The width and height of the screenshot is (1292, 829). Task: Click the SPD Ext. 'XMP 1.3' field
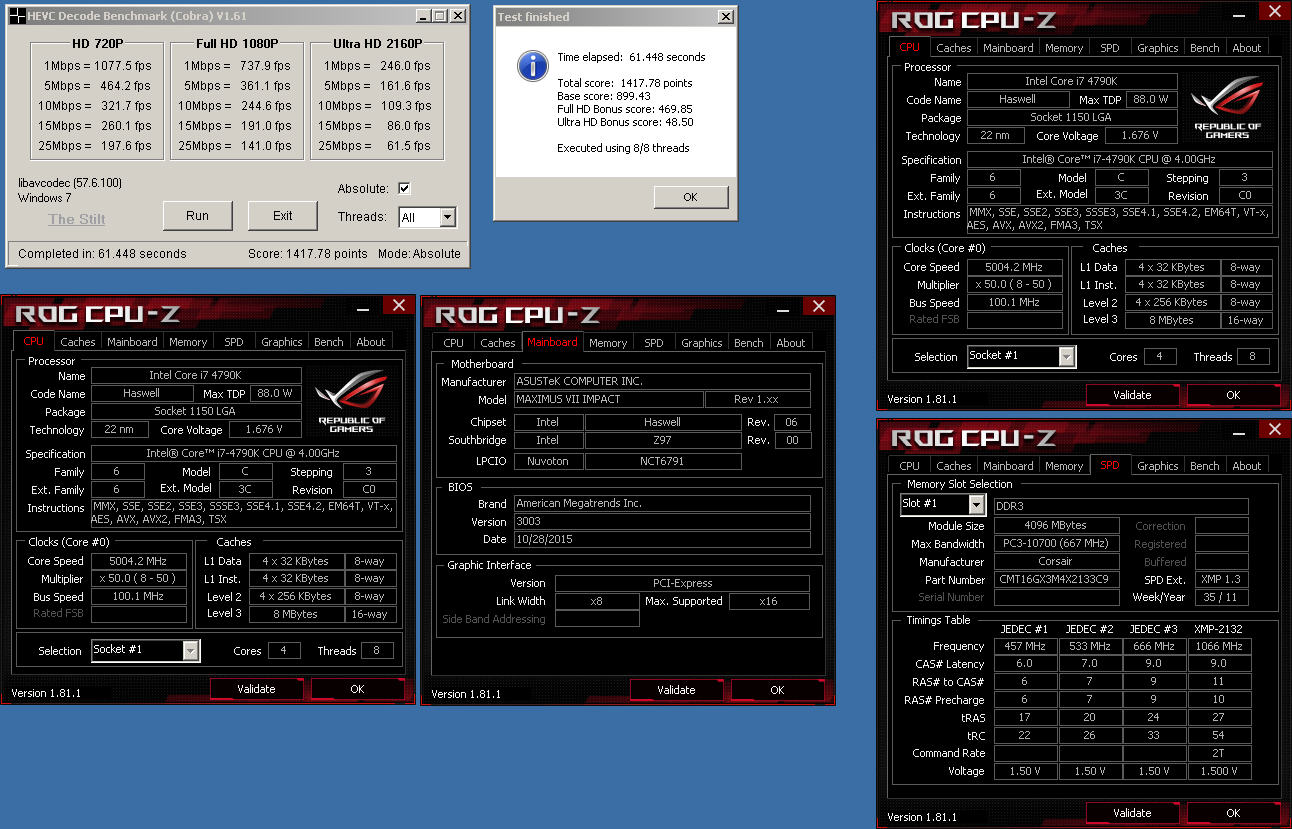point(1222,579)
